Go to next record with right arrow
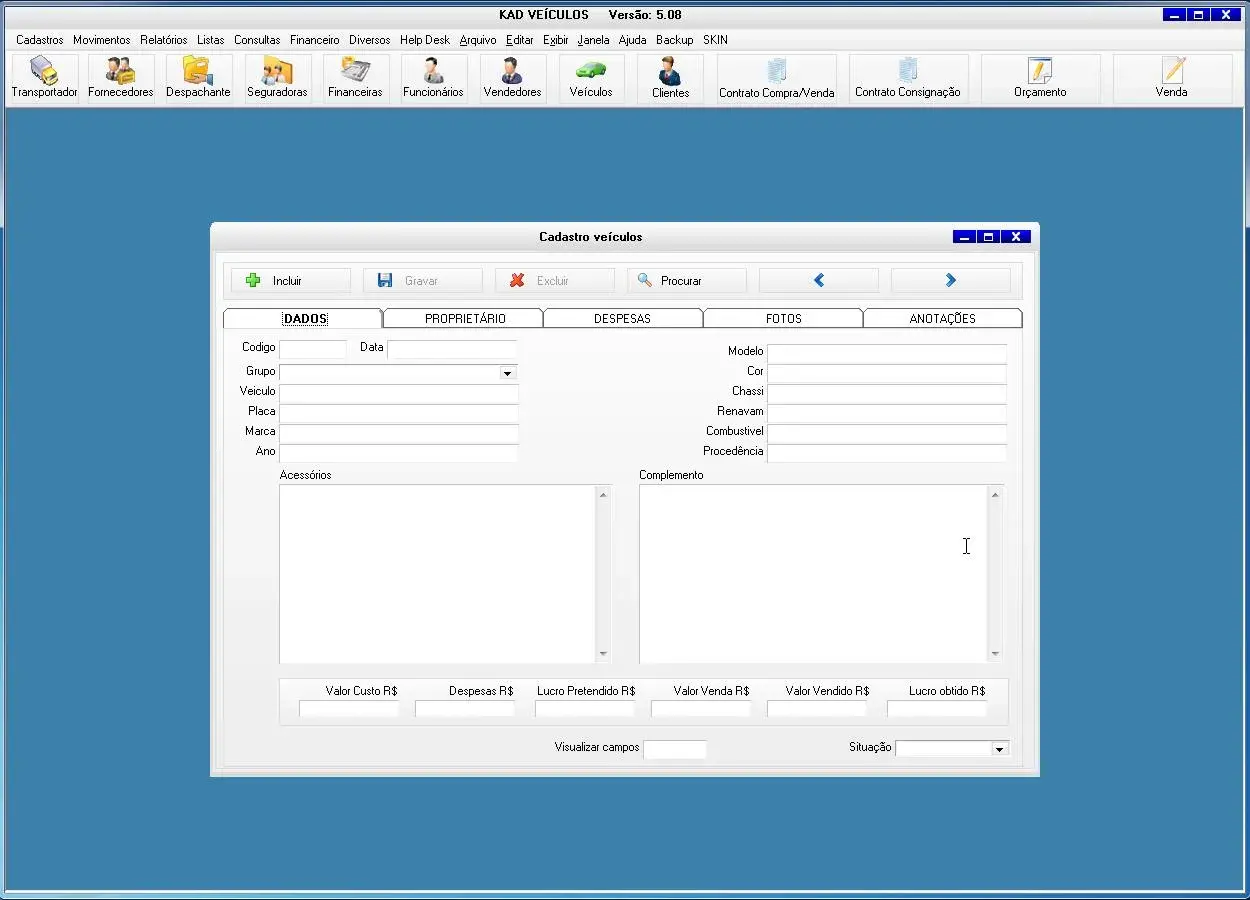This screenshot has height=900, width=1250. point(950,281)
